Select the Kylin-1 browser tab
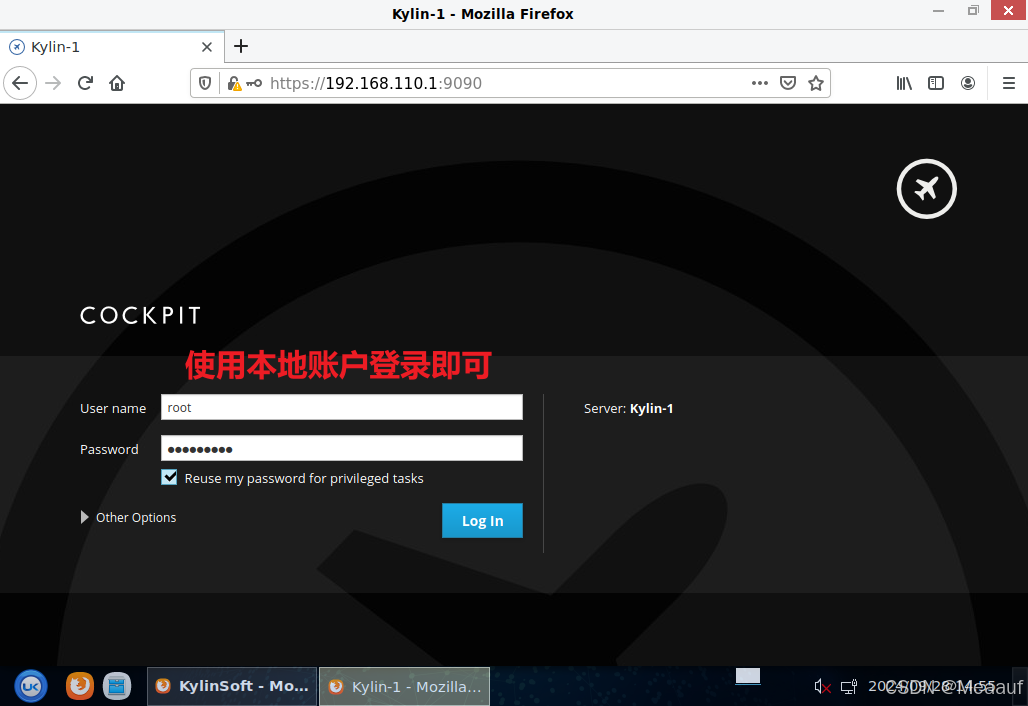Image resolution: width=1028 pixels, height=706 pixels. point(112,47)
